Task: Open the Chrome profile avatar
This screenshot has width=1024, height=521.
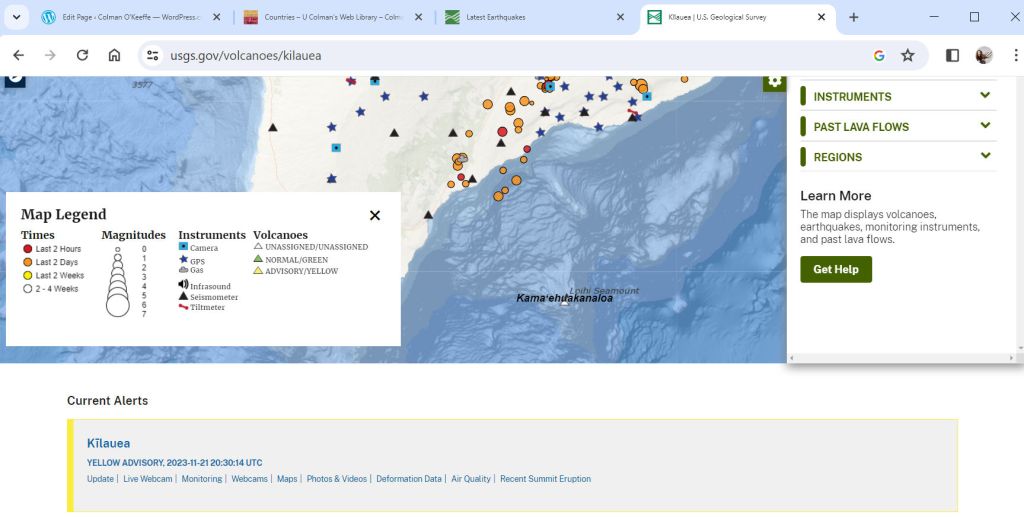Action: 984,56
